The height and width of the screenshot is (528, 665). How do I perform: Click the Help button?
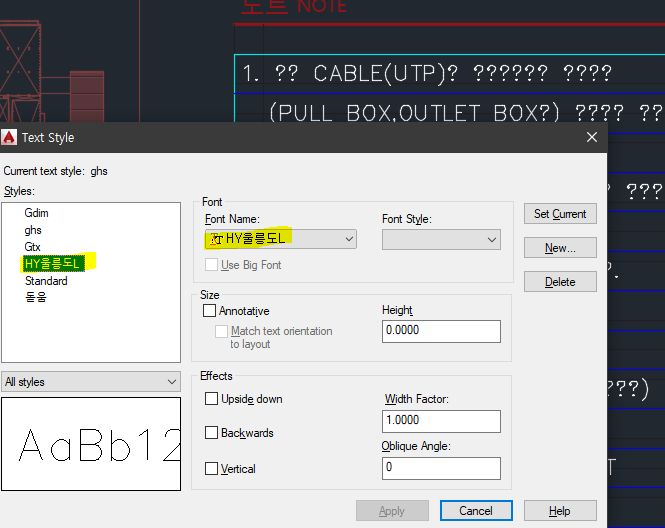(x=560, y=511)
